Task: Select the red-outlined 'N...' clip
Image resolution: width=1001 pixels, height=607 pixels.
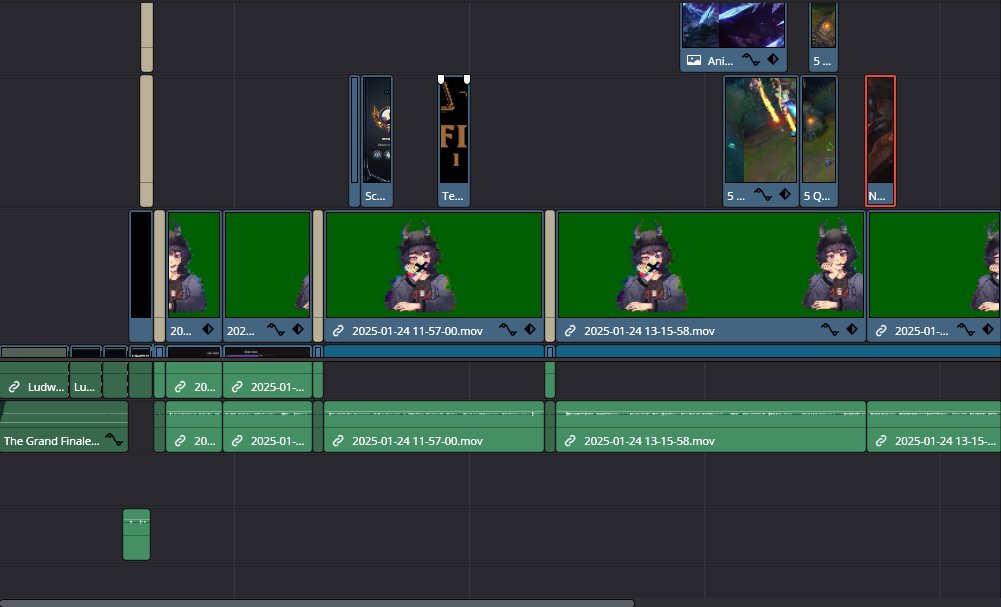Action: [880, 140]
